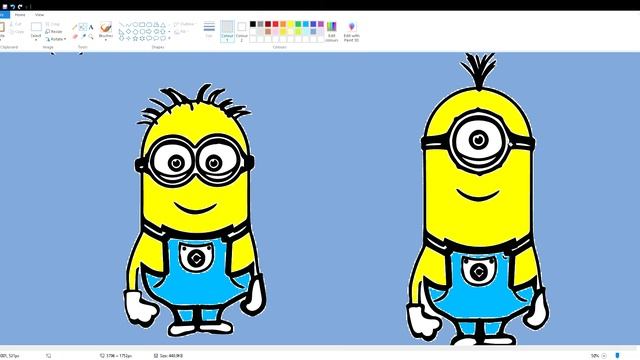Screen dimensions: 640x360
Task: Select the Rounded rectangle shape
Action: click(x=149, y=25)
